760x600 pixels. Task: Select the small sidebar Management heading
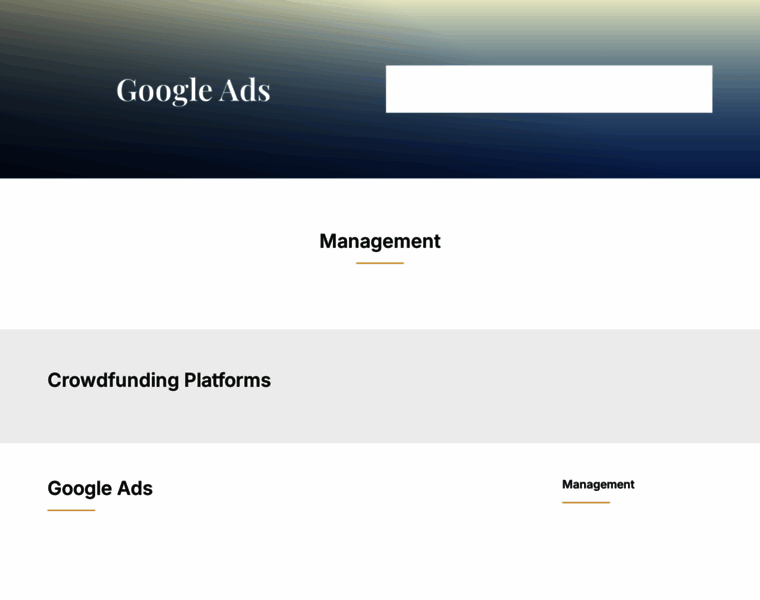598,484
